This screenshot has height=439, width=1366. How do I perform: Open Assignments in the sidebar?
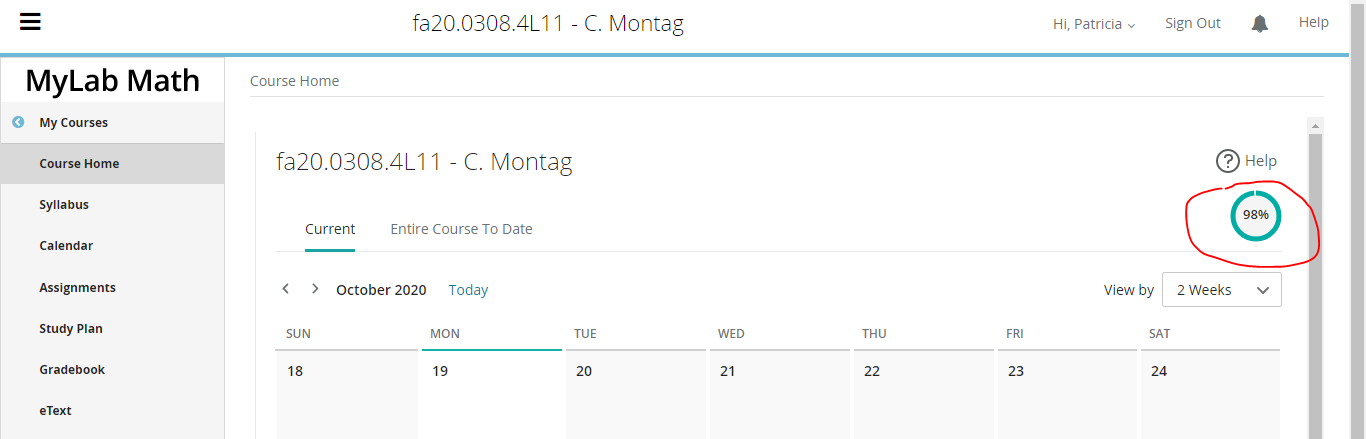(77, 287)
